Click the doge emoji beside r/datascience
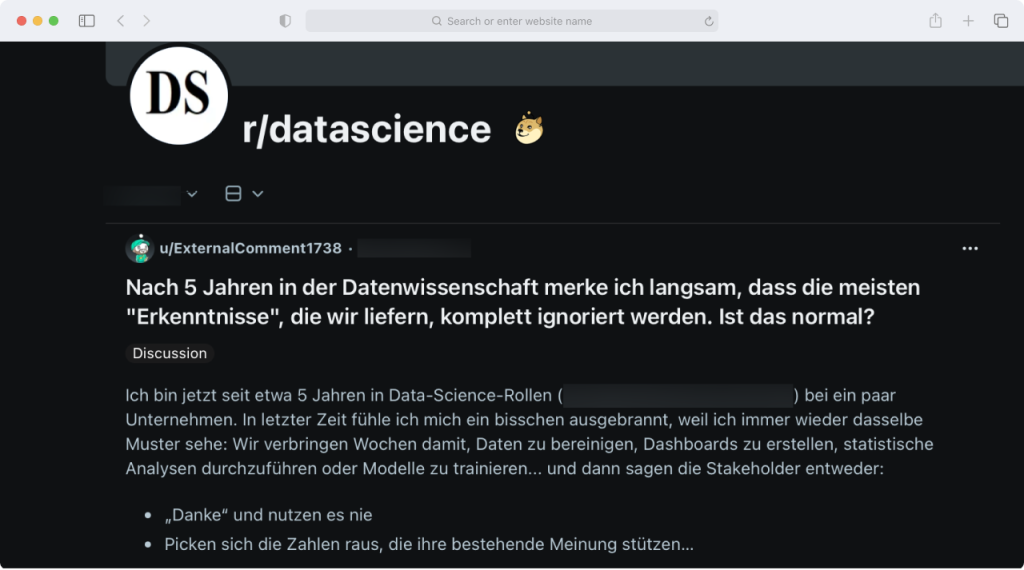Image resolution: width=1024 pixels, height=570 pixels. tap(529, 128)
